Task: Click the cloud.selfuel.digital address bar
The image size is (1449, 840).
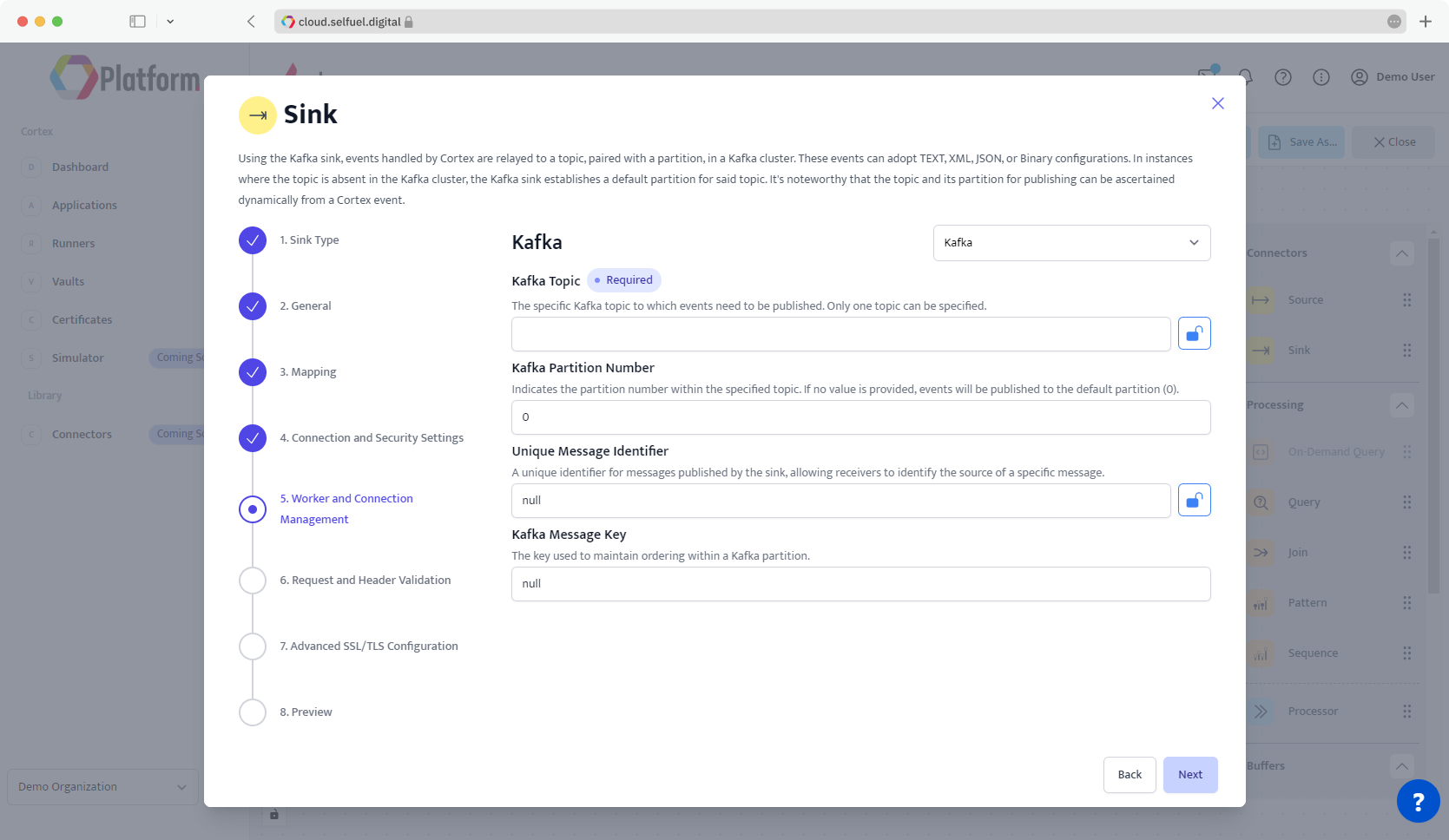Action: click(x=840, y=22)
